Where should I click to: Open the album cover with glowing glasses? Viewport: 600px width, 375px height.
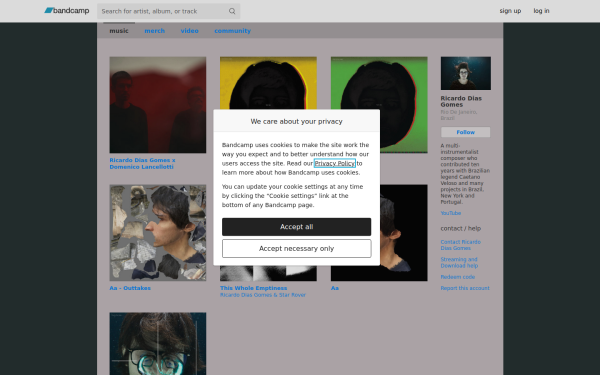[158, 344]
